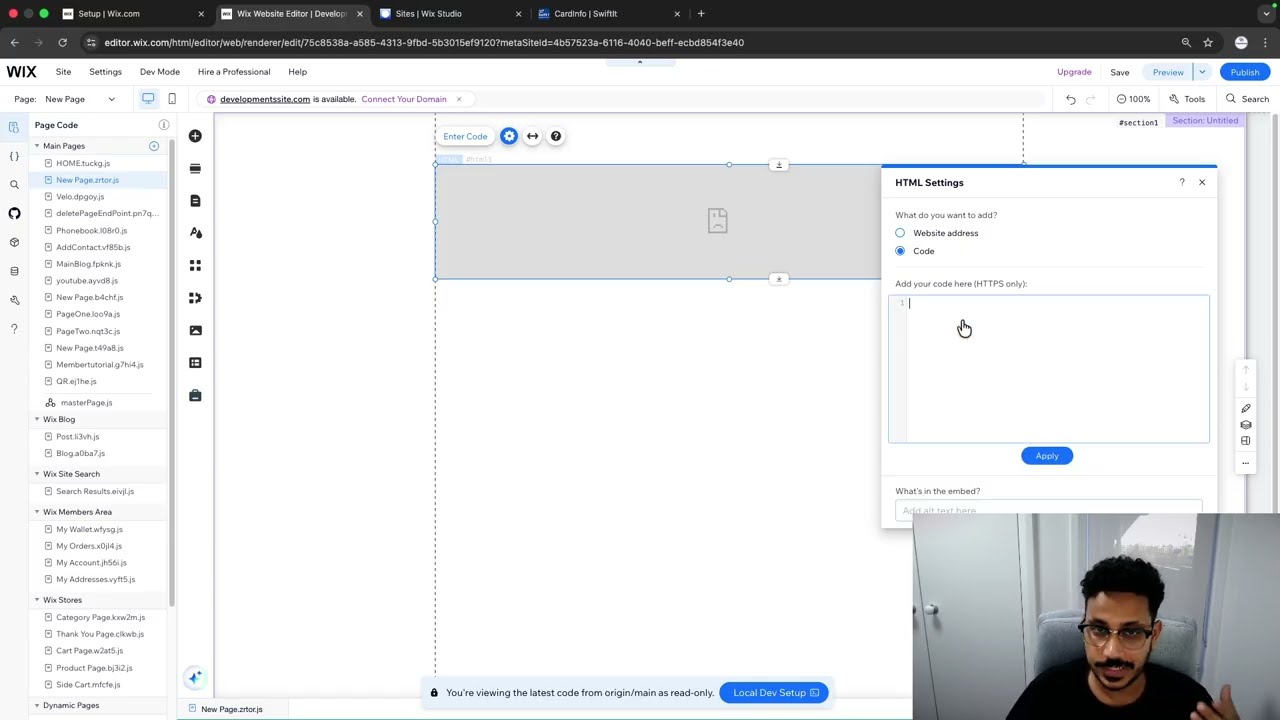This screenshot has height=720, width=1280.
Task: Click Save in the top bar
Action: 1120,72
